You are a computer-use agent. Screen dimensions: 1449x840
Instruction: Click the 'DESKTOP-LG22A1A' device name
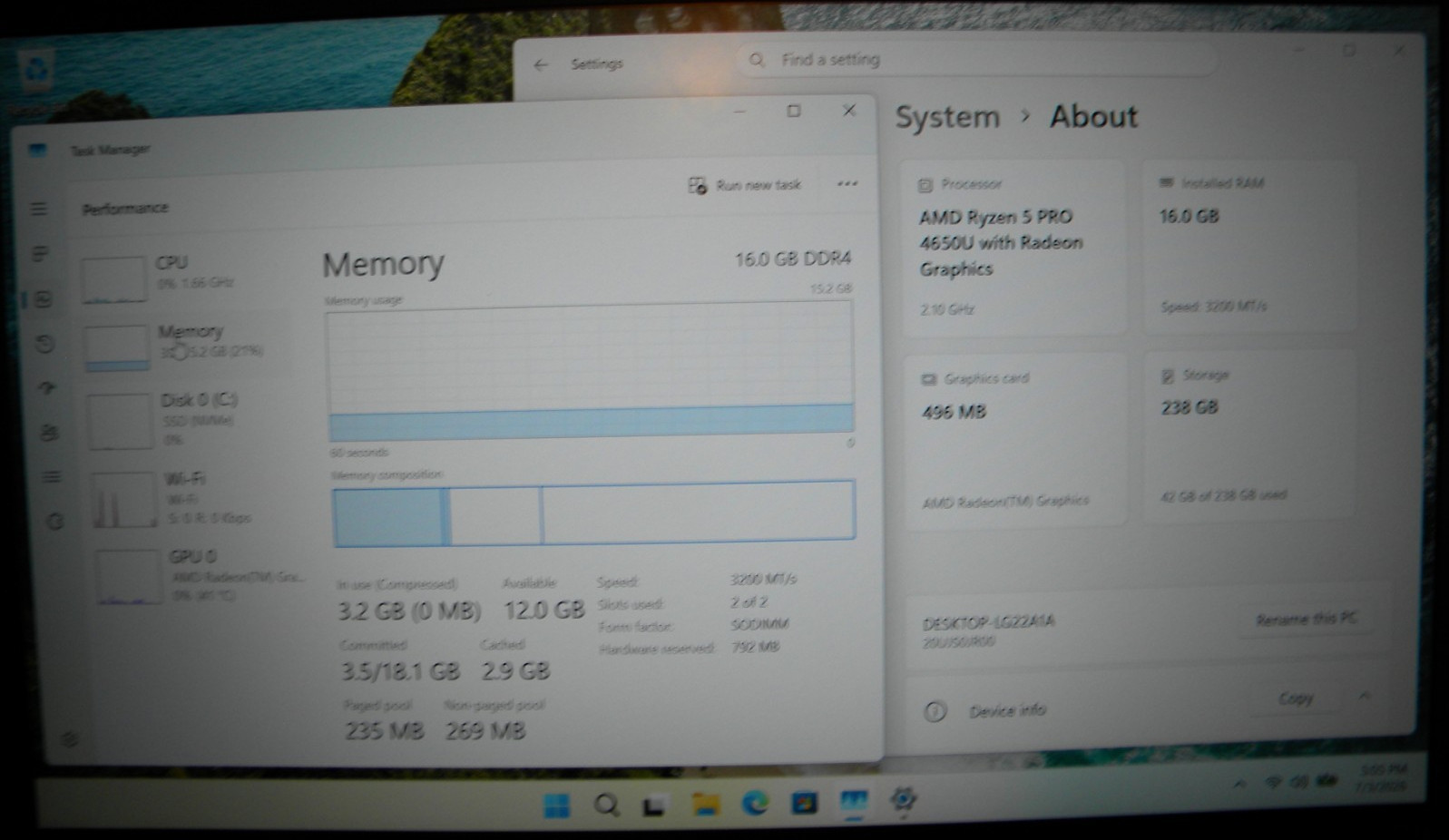pyautogui.click(x=987, y=623)
